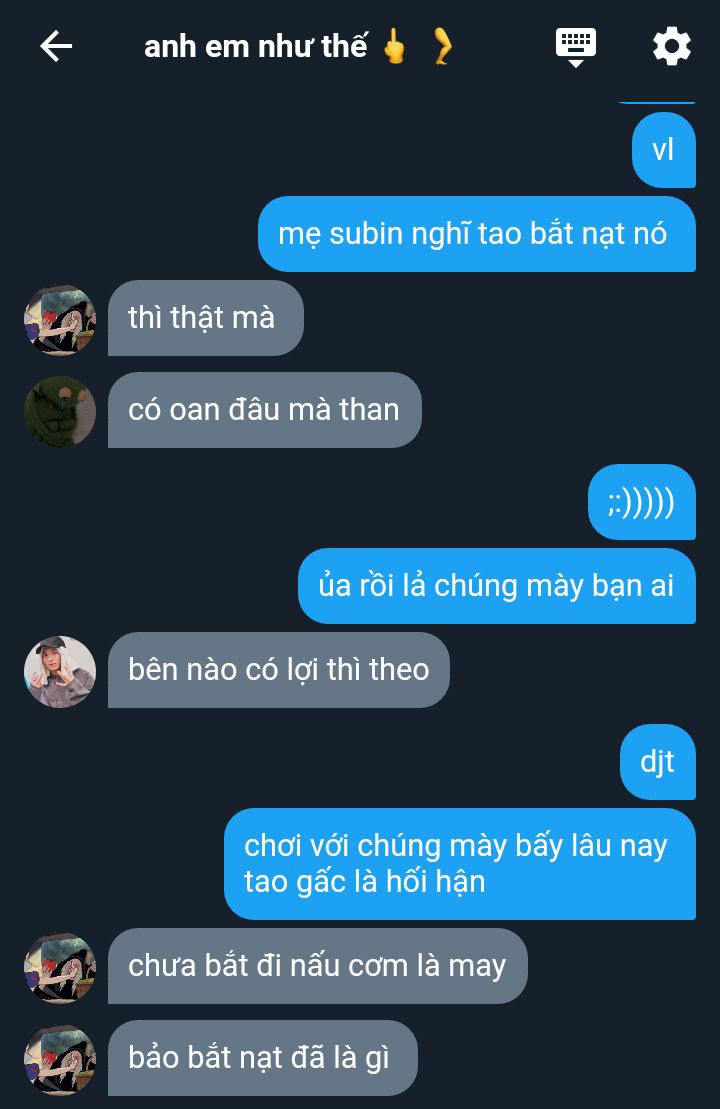
Task: Open avatar beside "thì thật mà"
Action: (60, 320)
